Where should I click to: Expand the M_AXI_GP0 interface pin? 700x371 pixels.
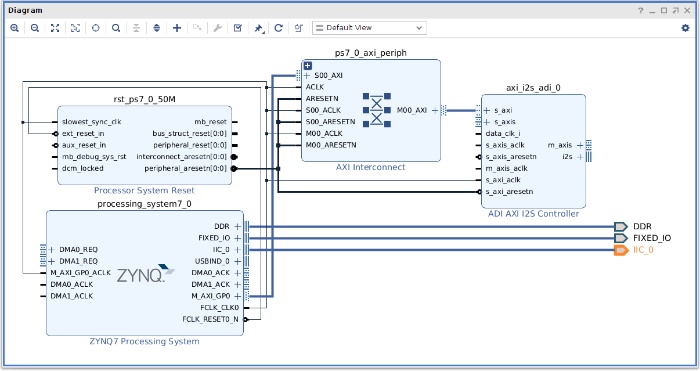(x=238, y=296)
